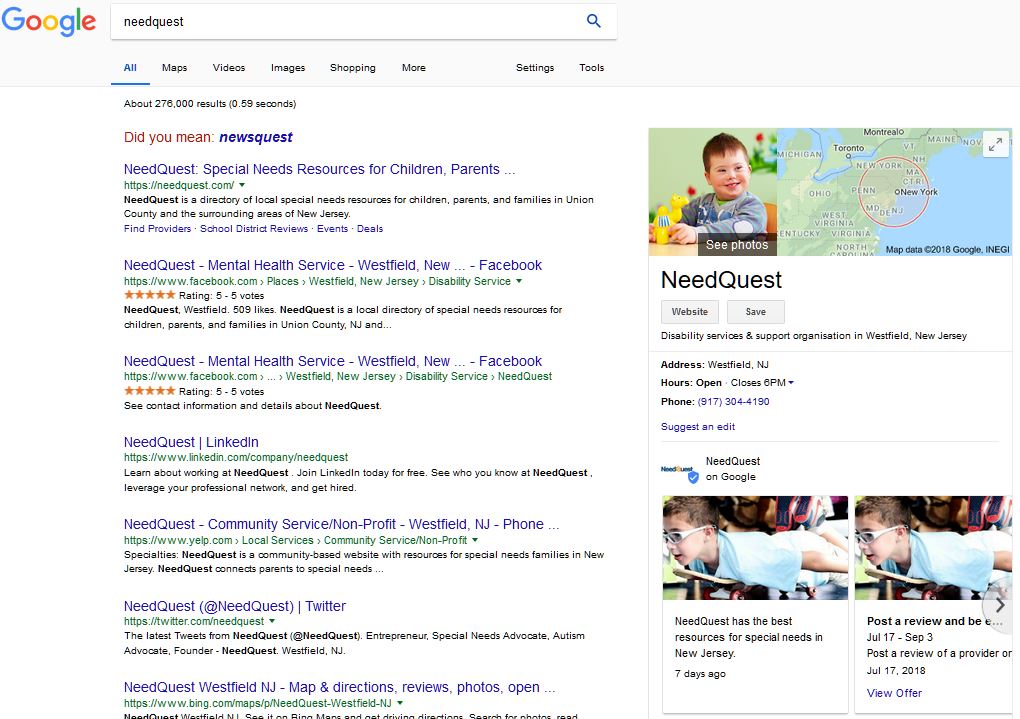Viewport: 1020px width, 719px height.
Task: Open the Deals sitelink
Action: coord(369,229)
